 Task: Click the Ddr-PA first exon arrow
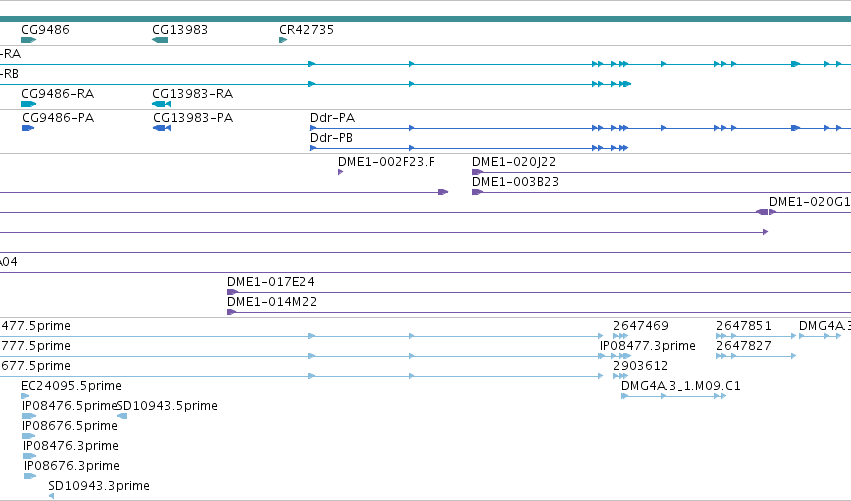click(313, 128)
